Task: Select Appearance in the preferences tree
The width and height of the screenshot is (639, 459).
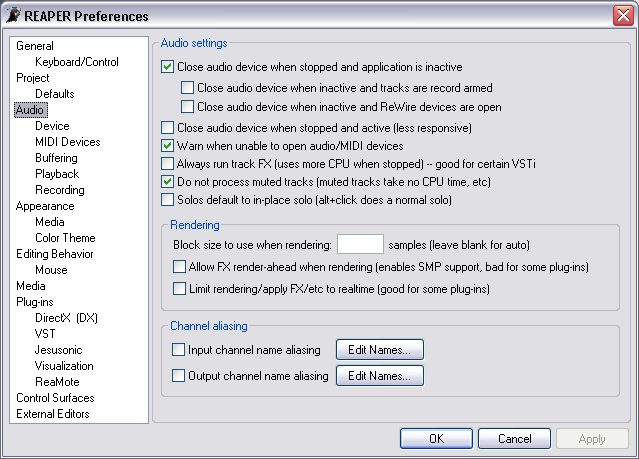Action: (45, 206)
